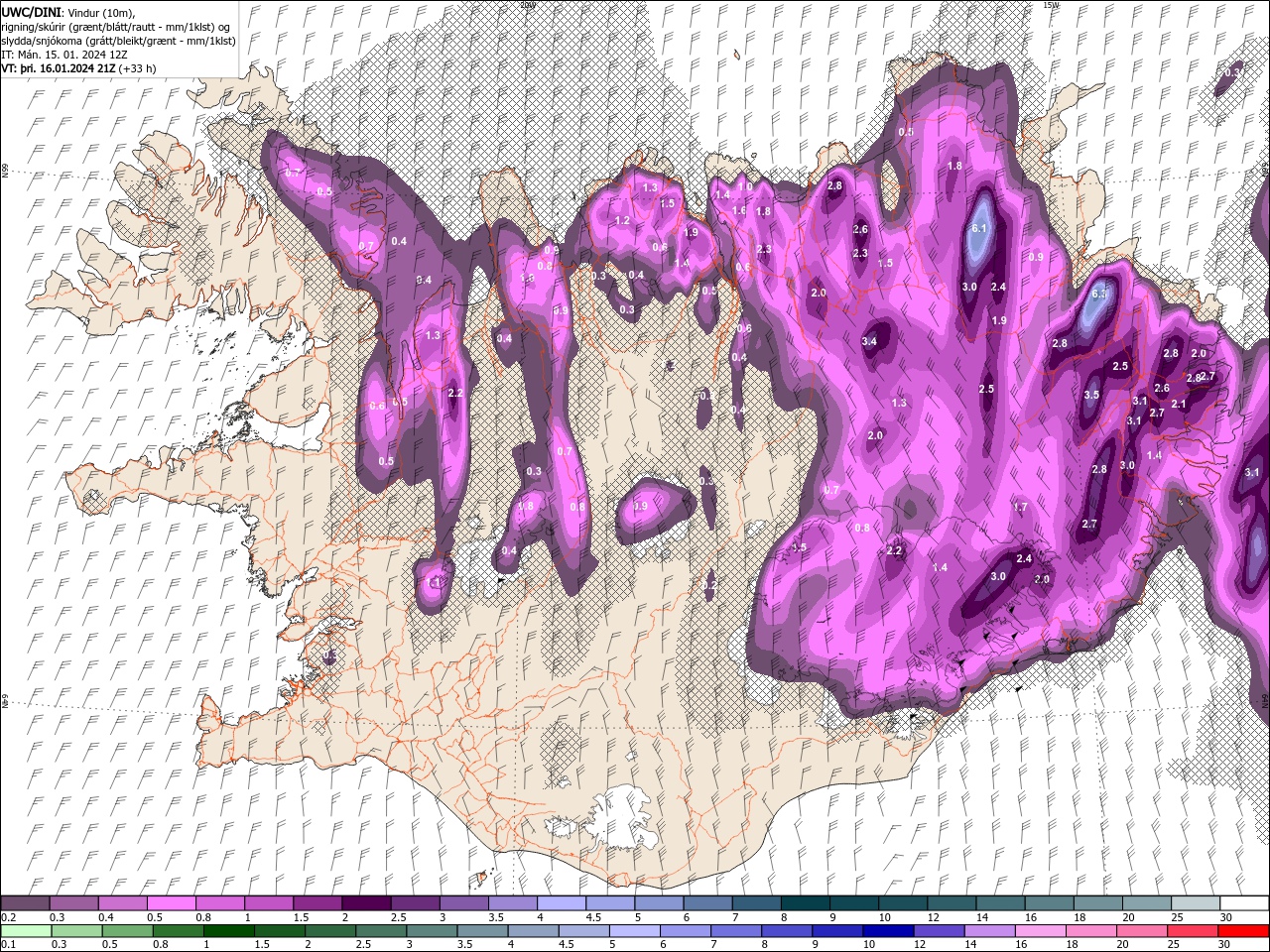
Task: Click the 18–20 swatch in the upper snow legend row
Action: [1097, 903]
